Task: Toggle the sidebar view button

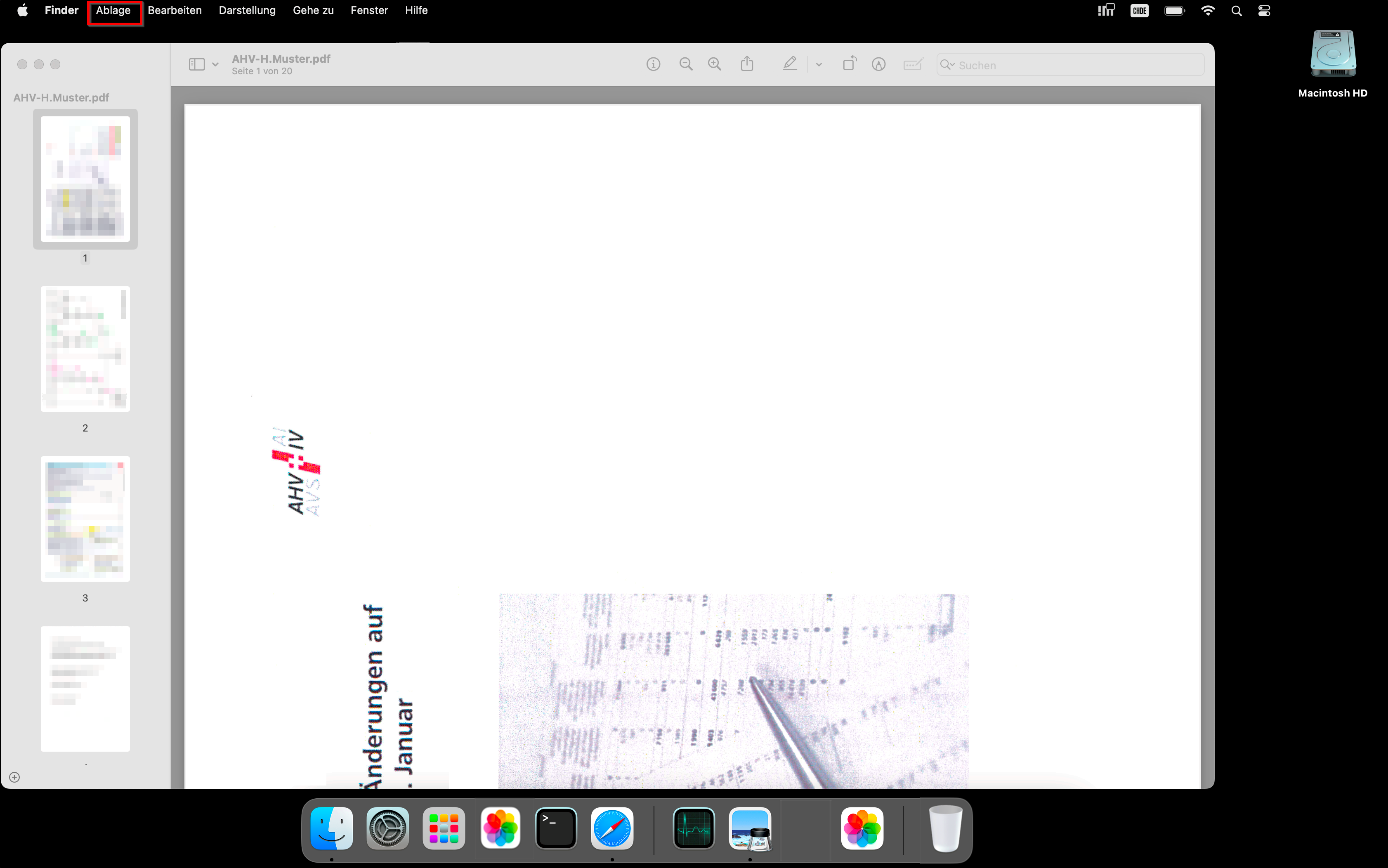Action: click(x=197, y=64)
